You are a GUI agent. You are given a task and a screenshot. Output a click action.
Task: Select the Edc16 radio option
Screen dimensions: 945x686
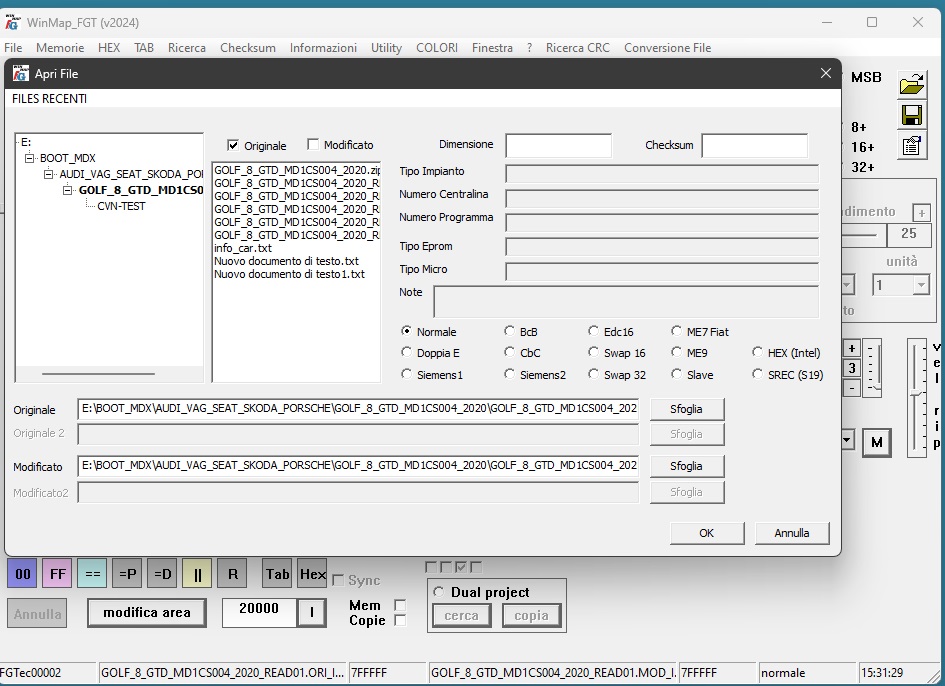coord(594,331)
